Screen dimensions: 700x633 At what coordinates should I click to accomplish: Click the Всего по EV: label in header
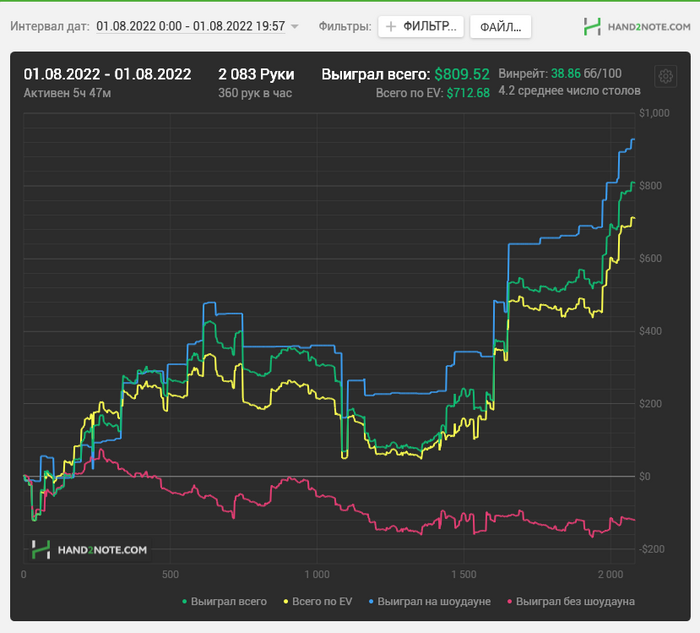point(409,93)
